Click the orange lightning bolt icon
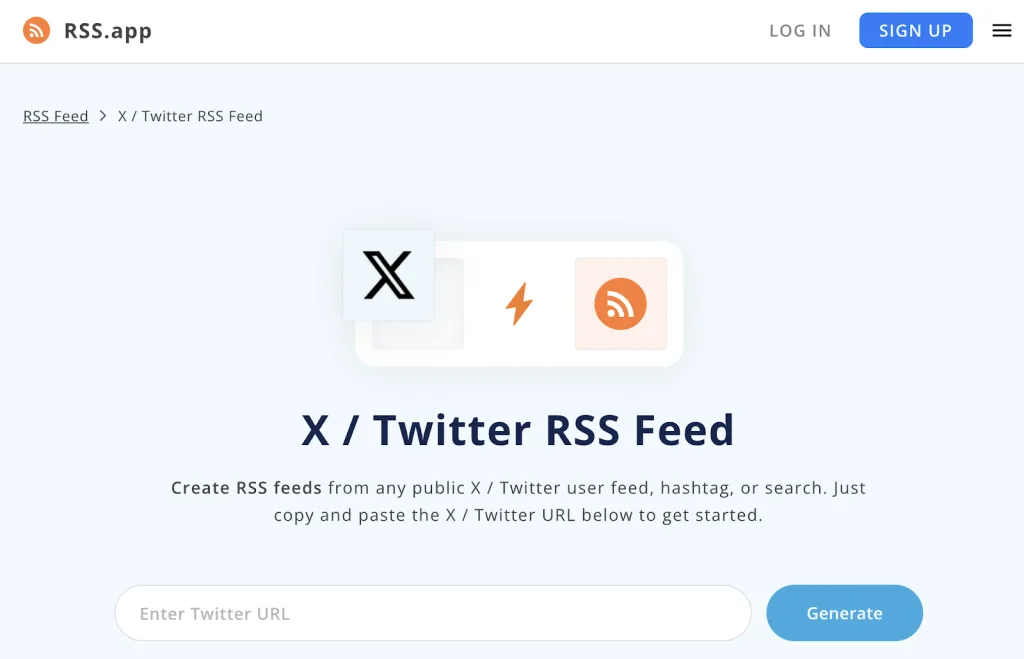The width and height of the screenshot is (1024, 659). pyautogui.click(x=519, y=303)
